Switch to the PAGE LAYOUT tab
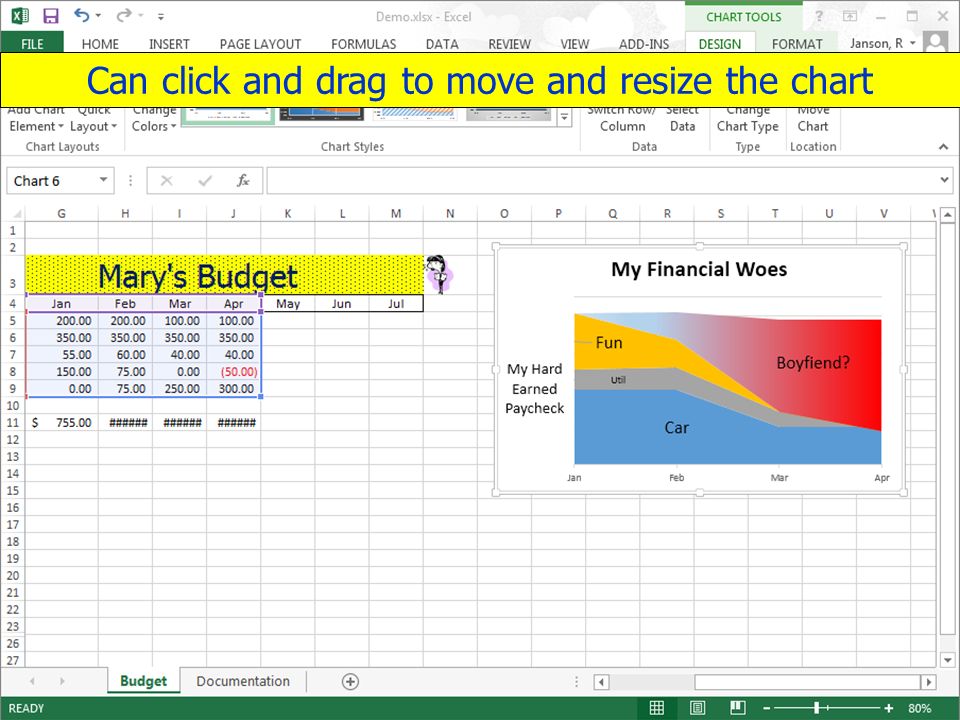The height and width of the screenshot is (720, 960). pos(260,43)
